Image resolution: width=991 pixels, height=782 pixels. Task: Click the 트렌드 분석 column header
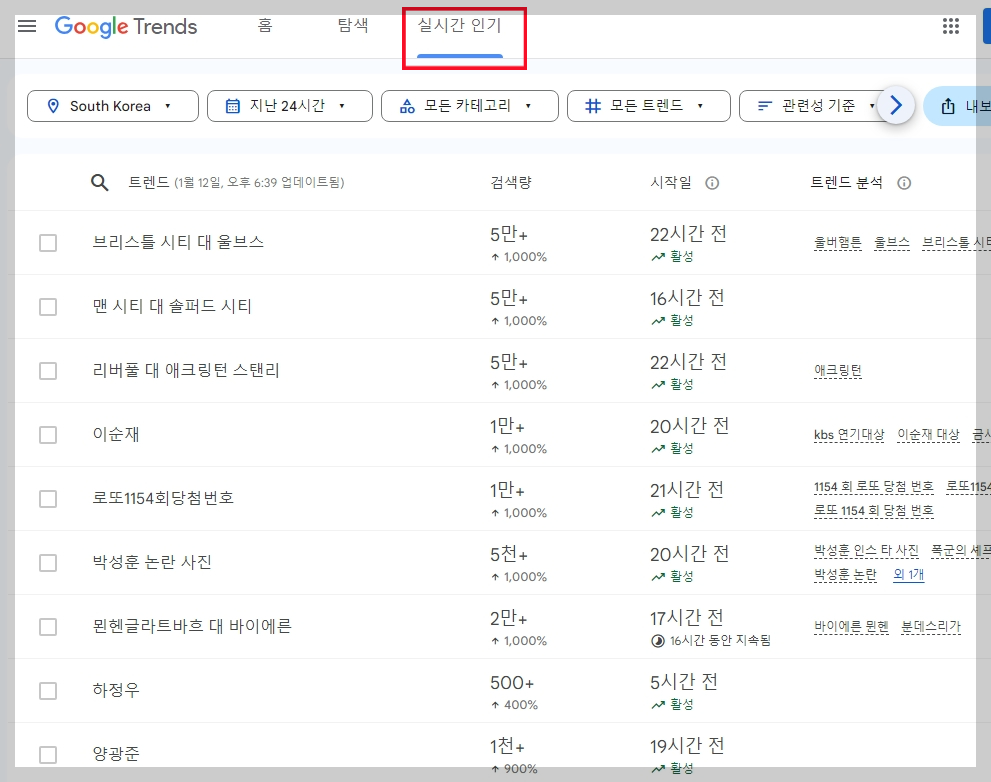[x=846, y=183]
